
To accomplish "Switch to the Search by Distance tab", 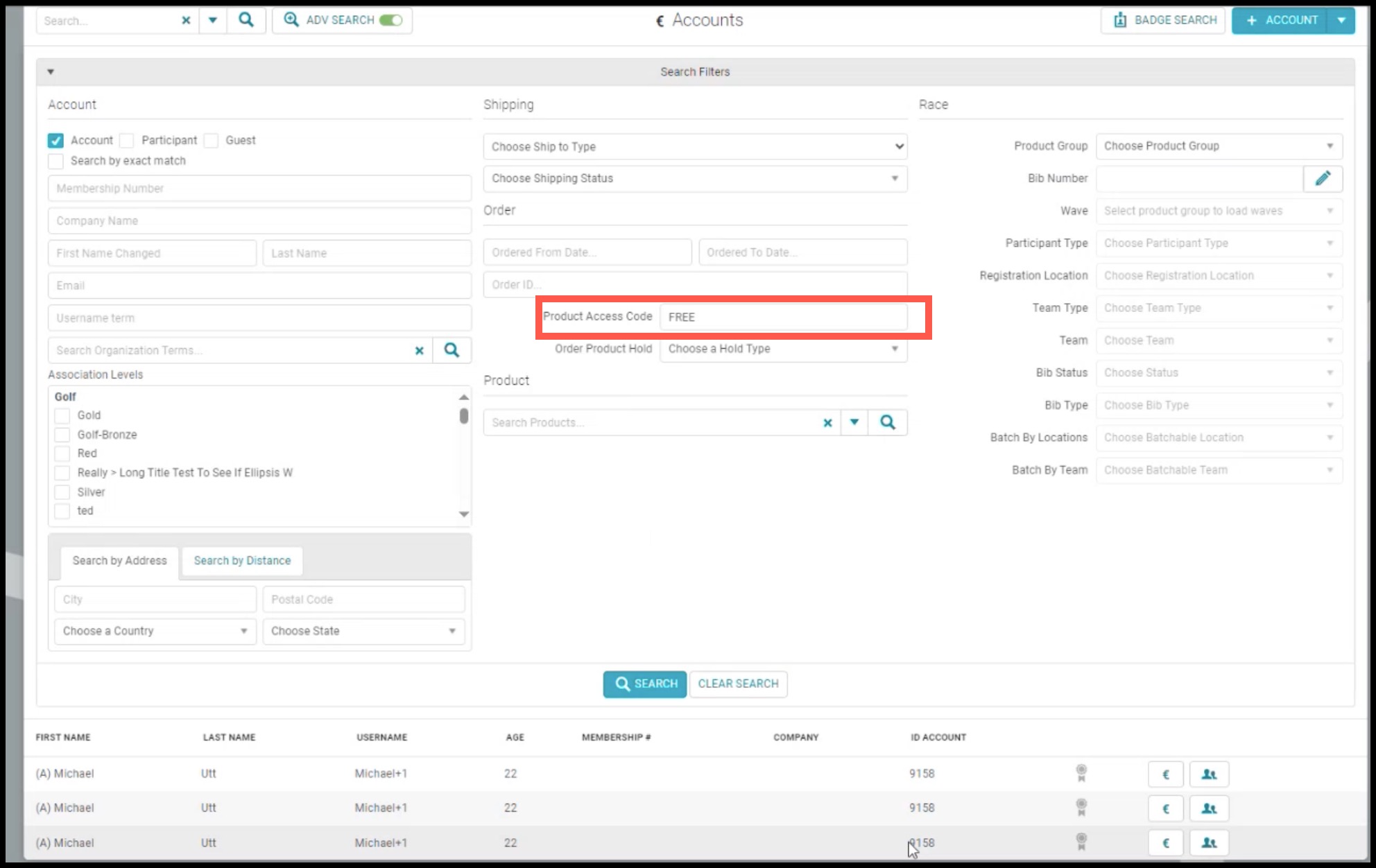I will pyautogui.click(x=242, y=561).
